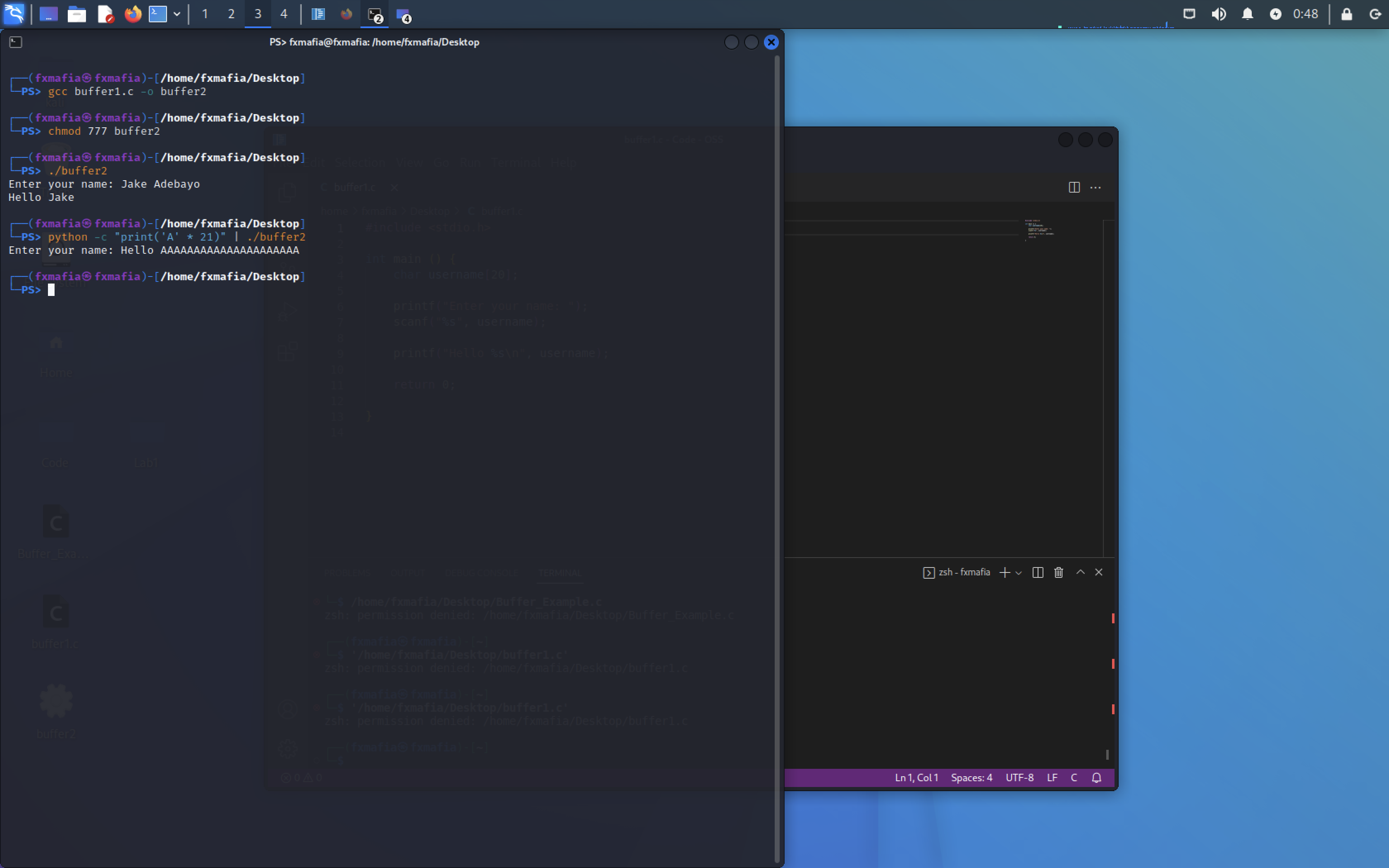Switch to workspace 2

(x=231, y=14)
